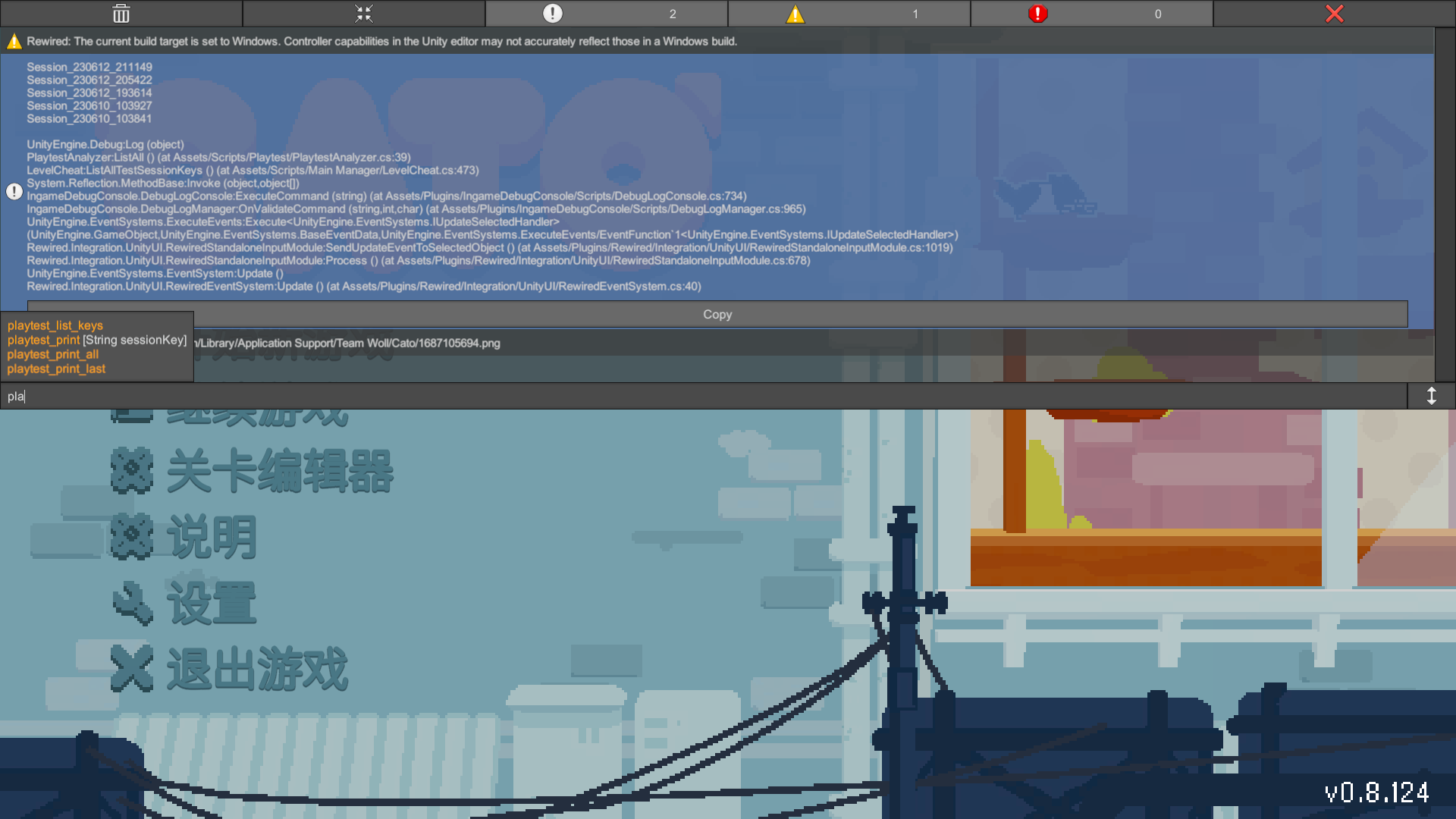Click the version label v0.8.124
1456x819 pixels.
[x=1376, y=793]
